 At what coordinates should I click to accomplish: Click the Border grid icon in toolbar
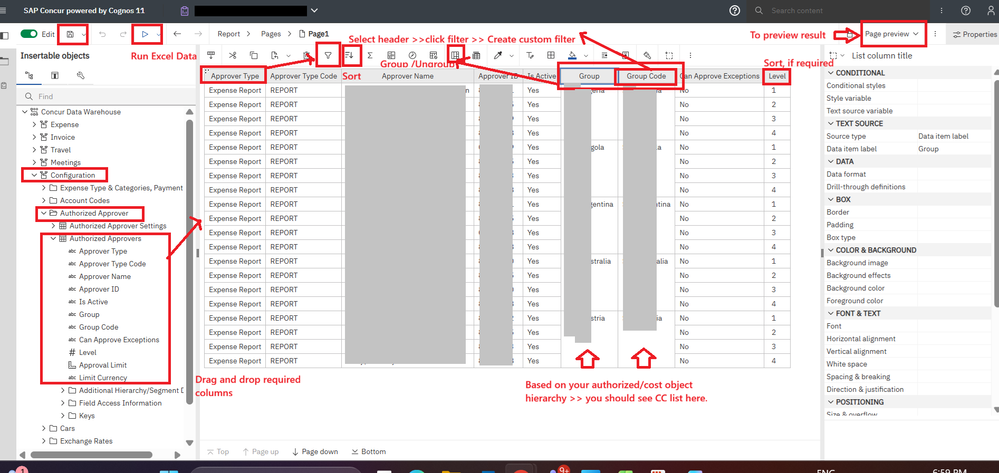551,55
